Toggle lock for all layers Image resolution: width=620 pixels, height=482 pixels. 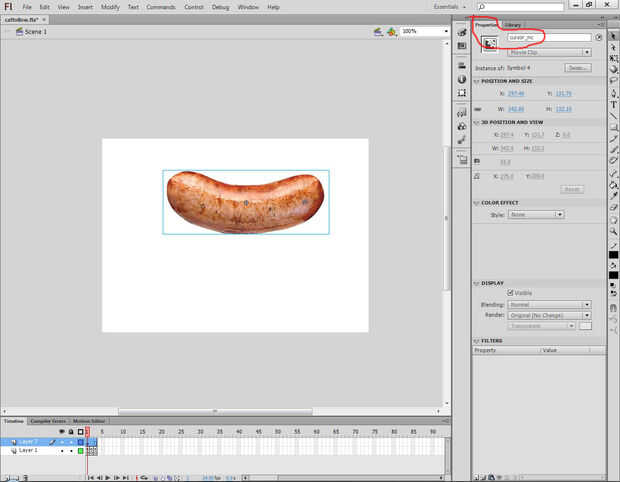pyautogui.click(x=71, y=431)
